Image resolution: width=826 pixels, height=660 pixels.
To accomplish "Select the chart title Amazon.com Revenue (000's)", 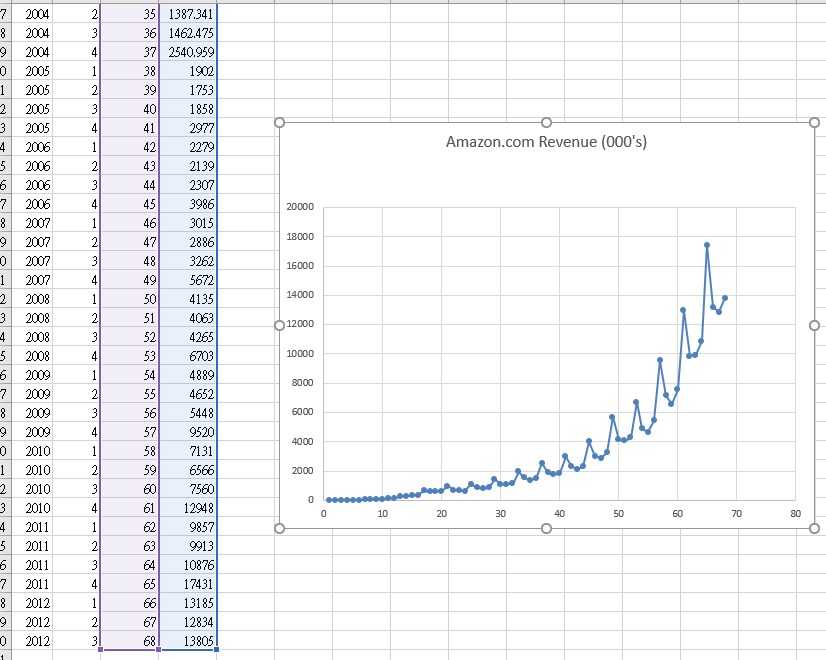I will pyautogui.click(x=546, y=142).
